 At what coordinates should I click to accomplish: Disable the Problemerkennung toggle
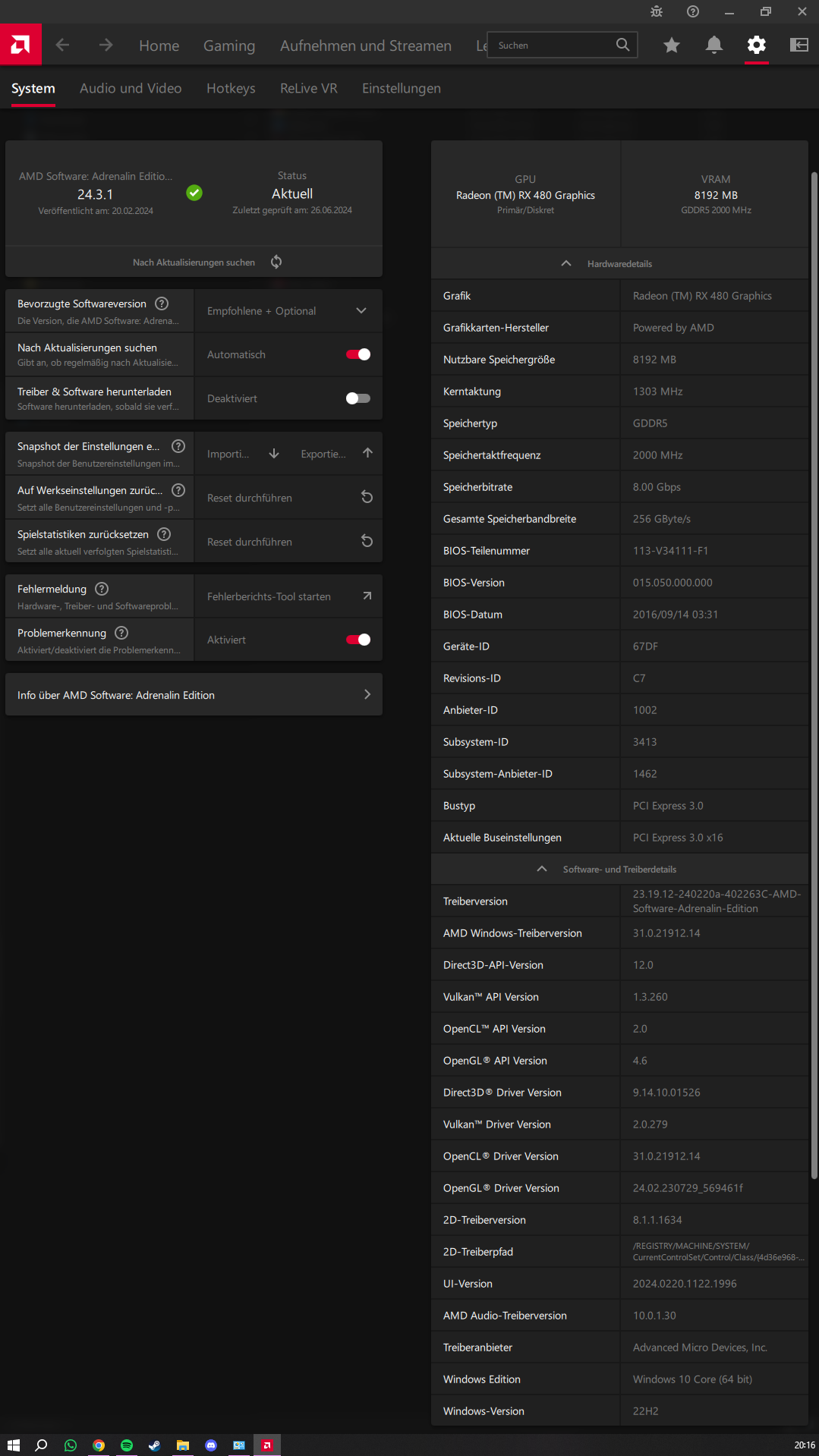[358, 640]
